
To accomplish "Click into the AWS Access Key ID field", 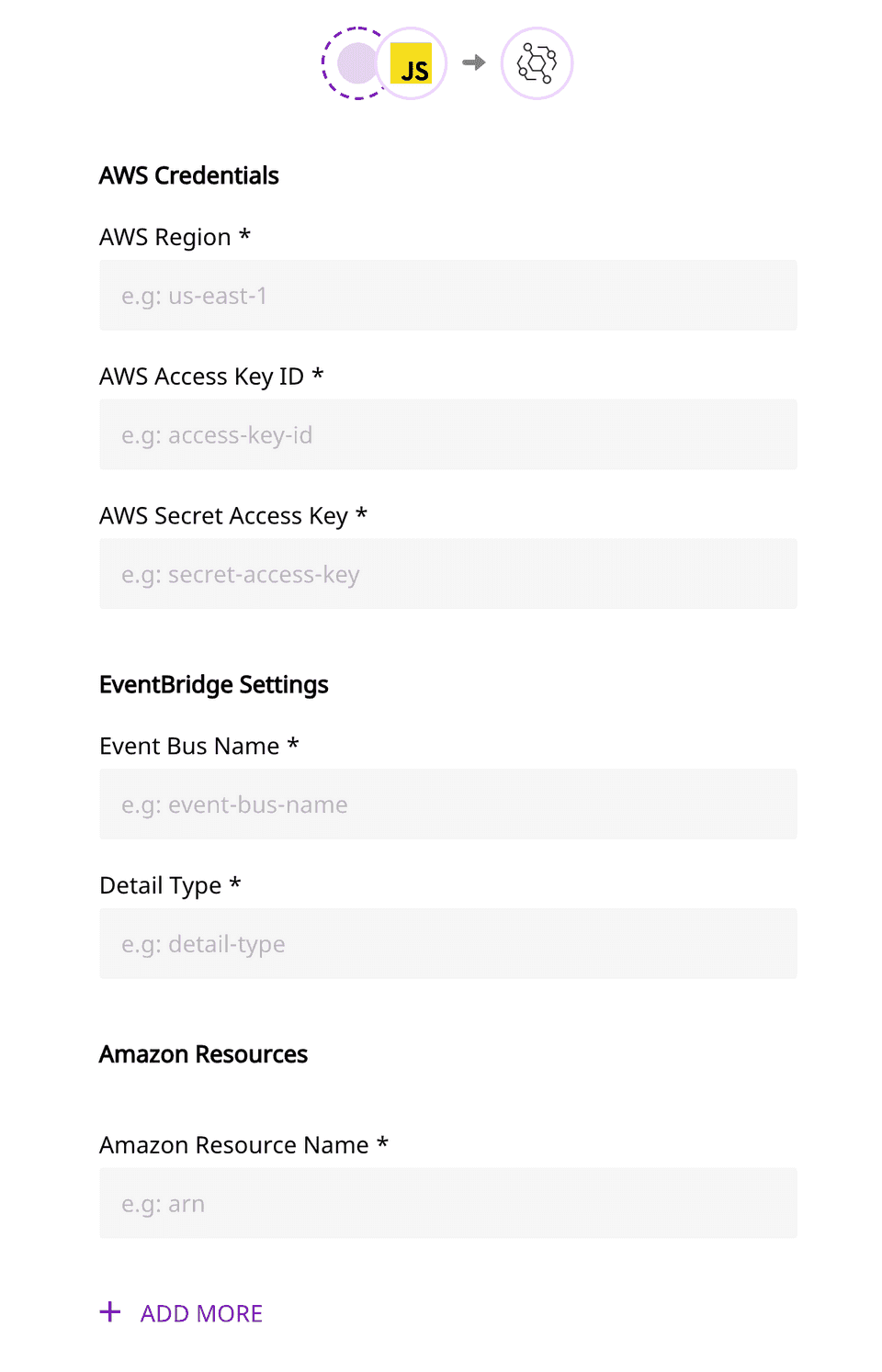I will tap(448, 434).
